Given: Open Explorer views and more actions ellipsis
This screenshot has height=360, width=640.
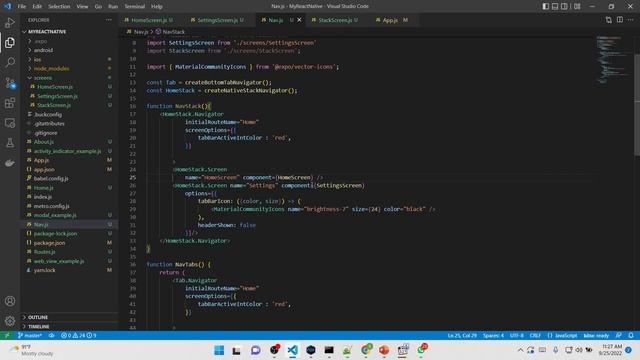Looking at the screenshot, I should tap(109, 20).
